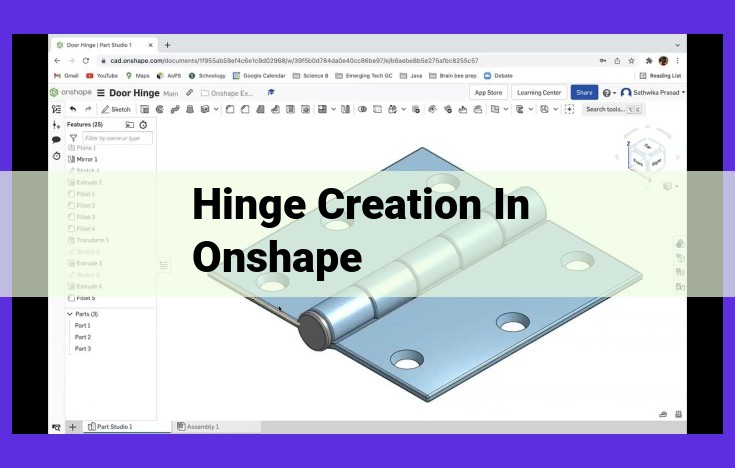Select the Delete face tool
This screenshot has height=468, width=735.
[x=448, y=109]
